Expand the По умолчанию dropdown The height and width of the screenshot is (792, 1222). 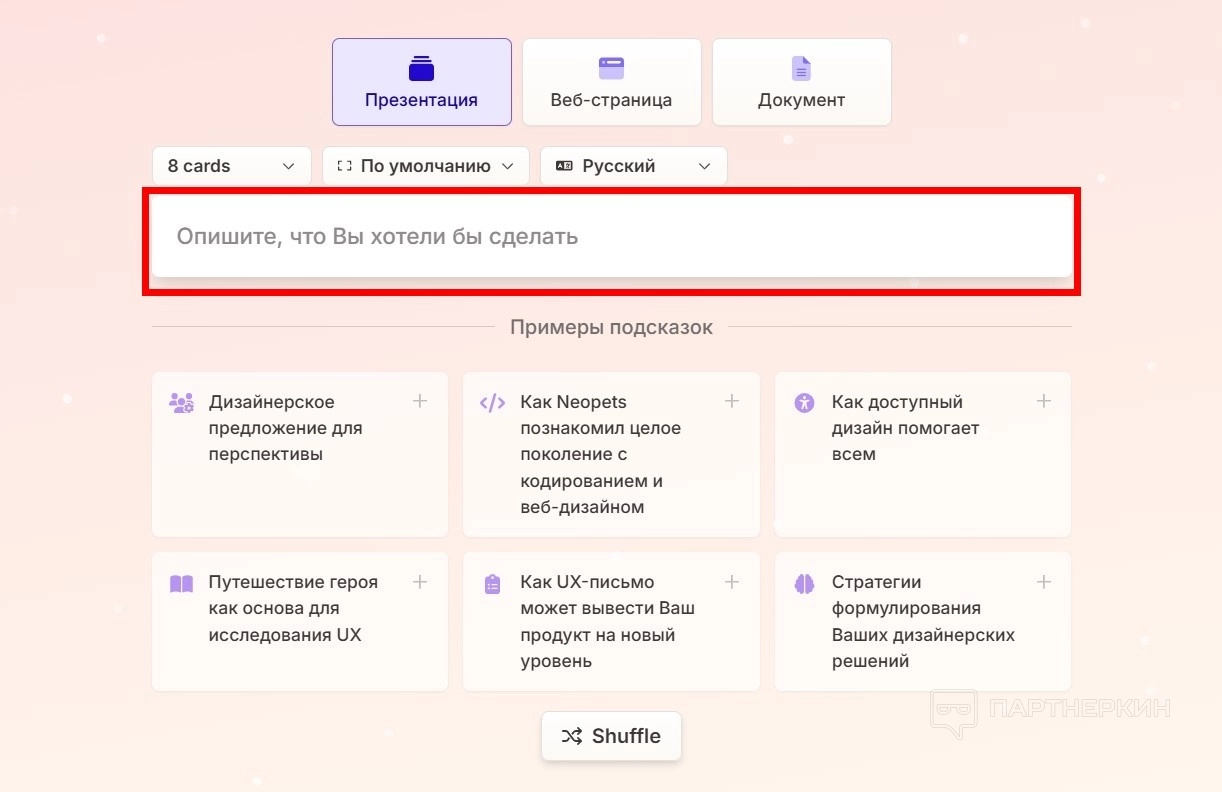(x=425, y=166)
